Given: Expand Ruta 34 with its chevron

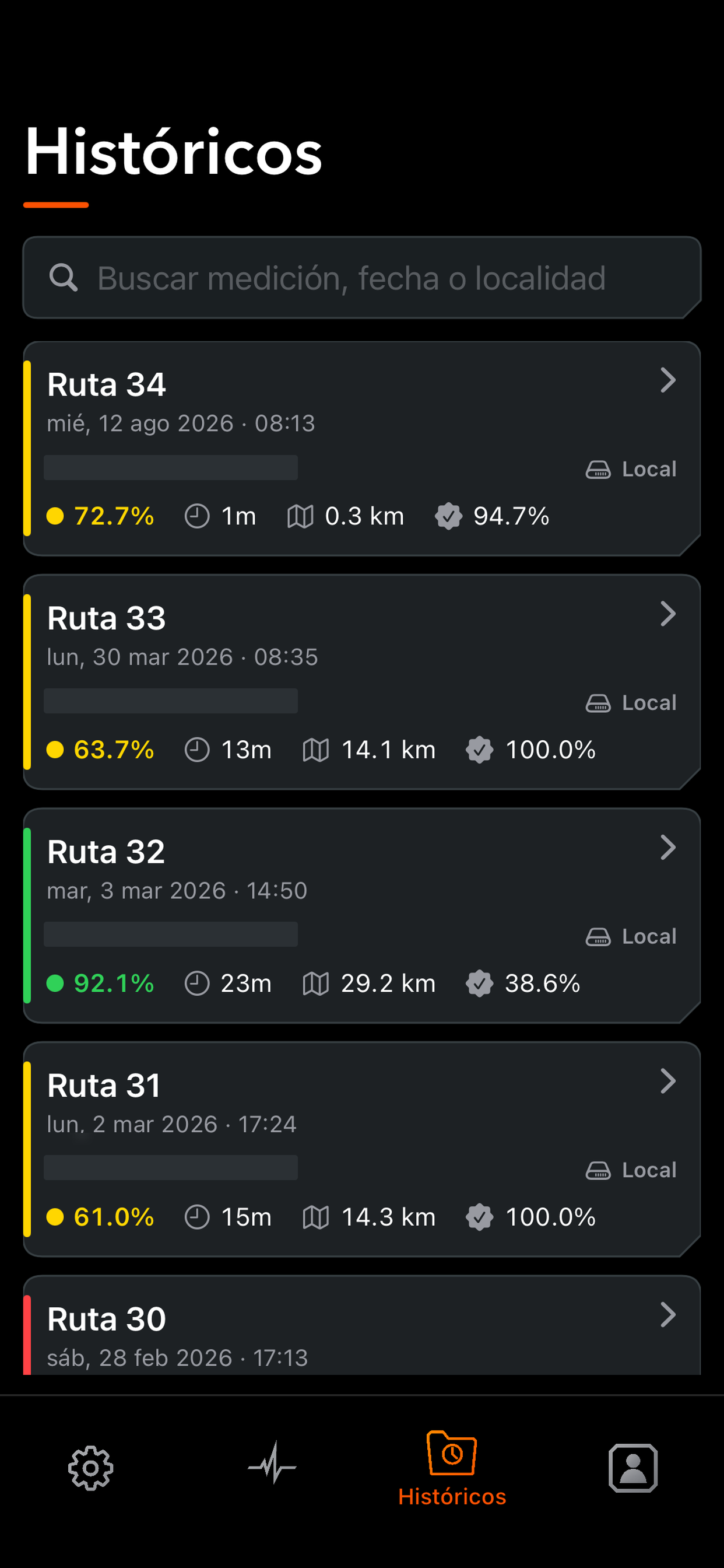Looking at the screenshot, I should [x=668, y=380].
